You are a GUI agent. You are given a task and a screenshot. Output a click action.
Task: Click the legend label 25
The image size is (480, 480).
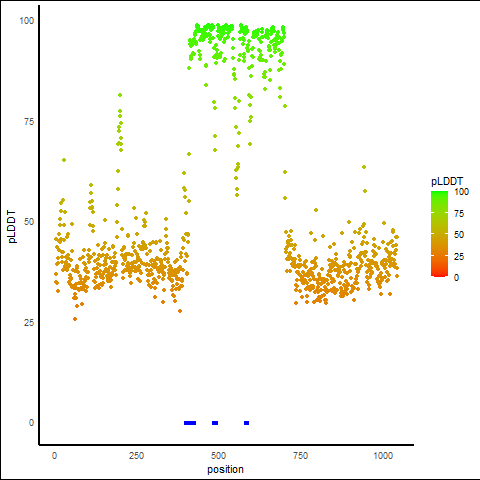click(x=459, y=257)
